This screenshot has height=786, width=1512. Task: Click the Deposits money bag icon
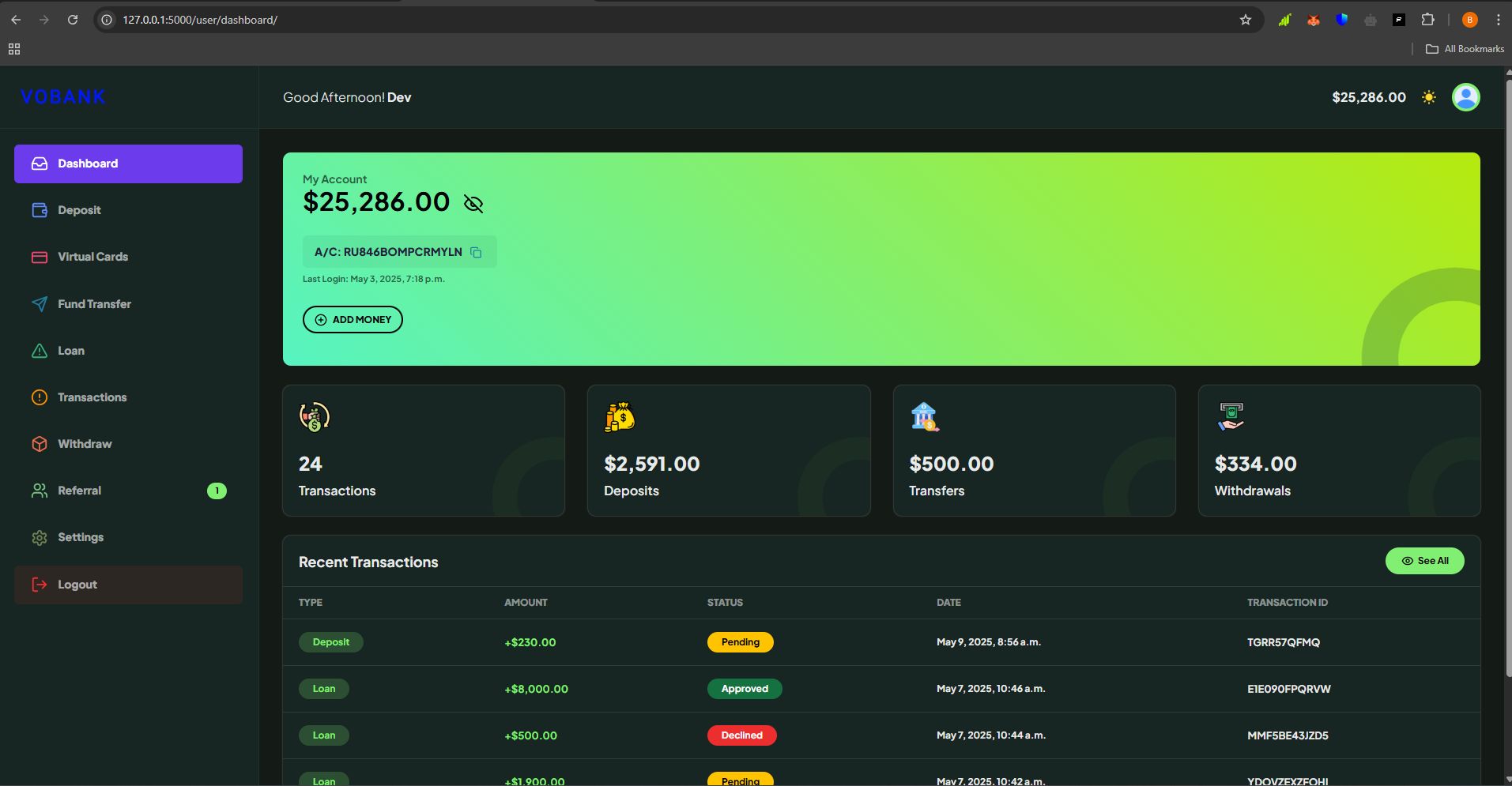click(x=620, y=416)
